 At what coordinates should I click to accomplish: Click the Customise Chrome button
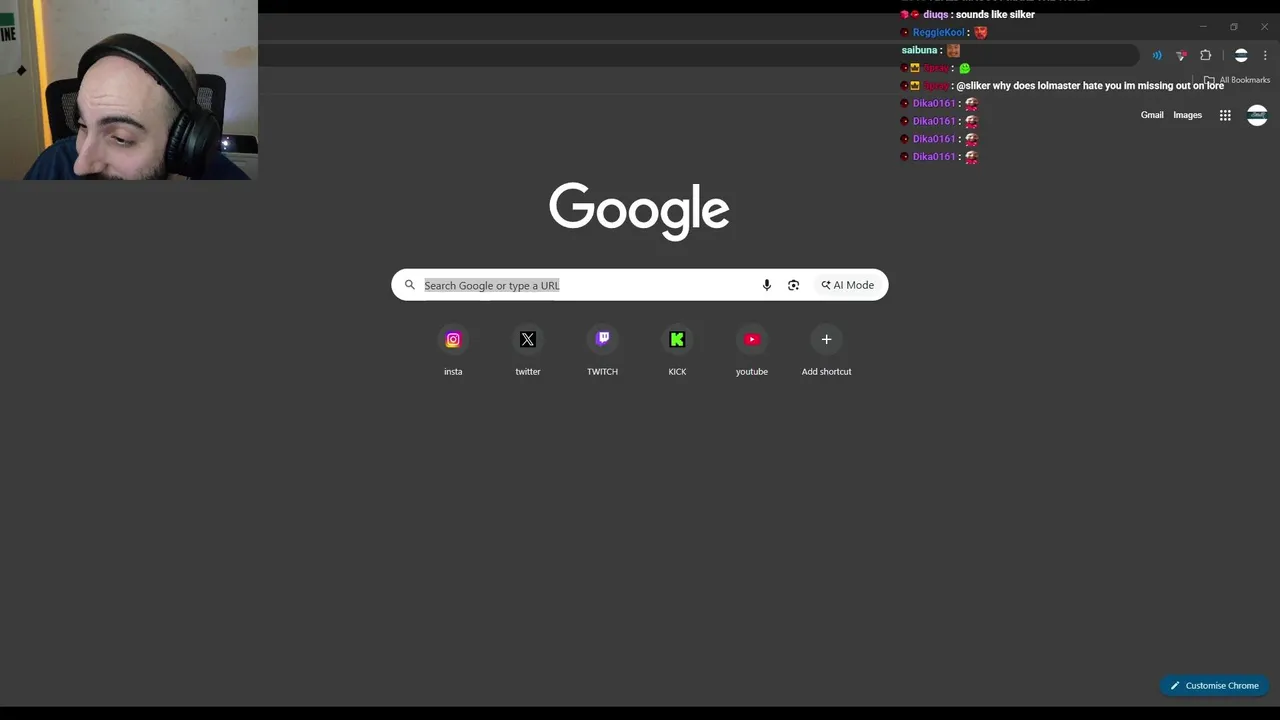[x=1214, y=685]
